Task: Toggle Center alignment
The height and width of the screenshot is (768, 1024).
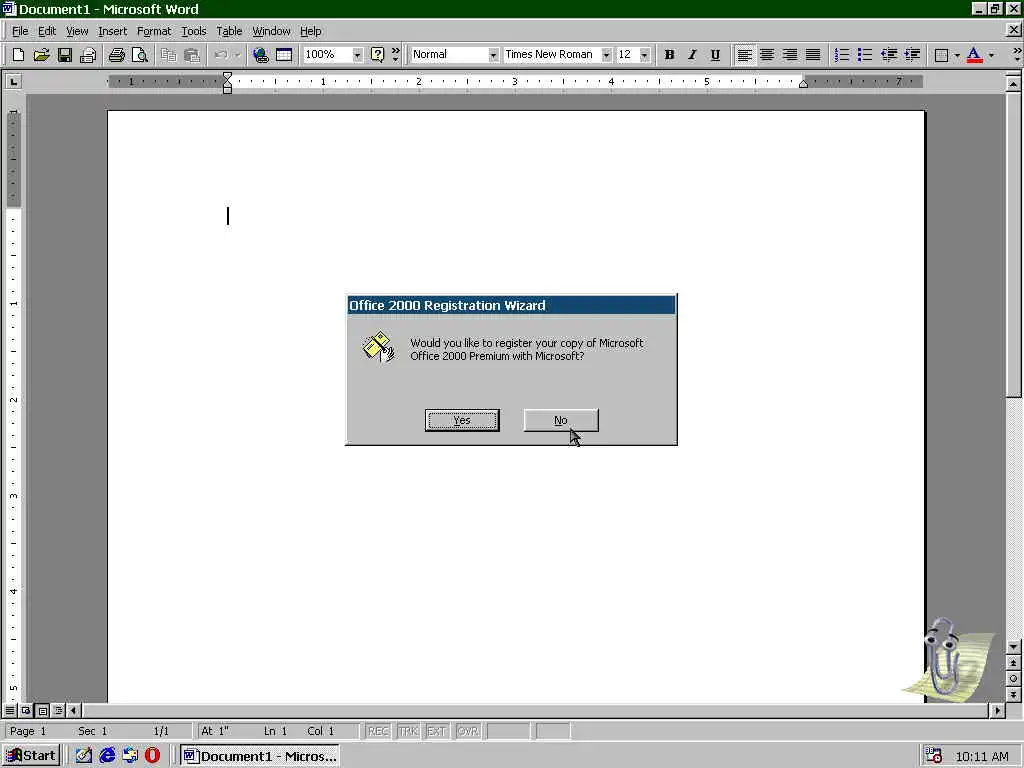Action: click(767, 55)
